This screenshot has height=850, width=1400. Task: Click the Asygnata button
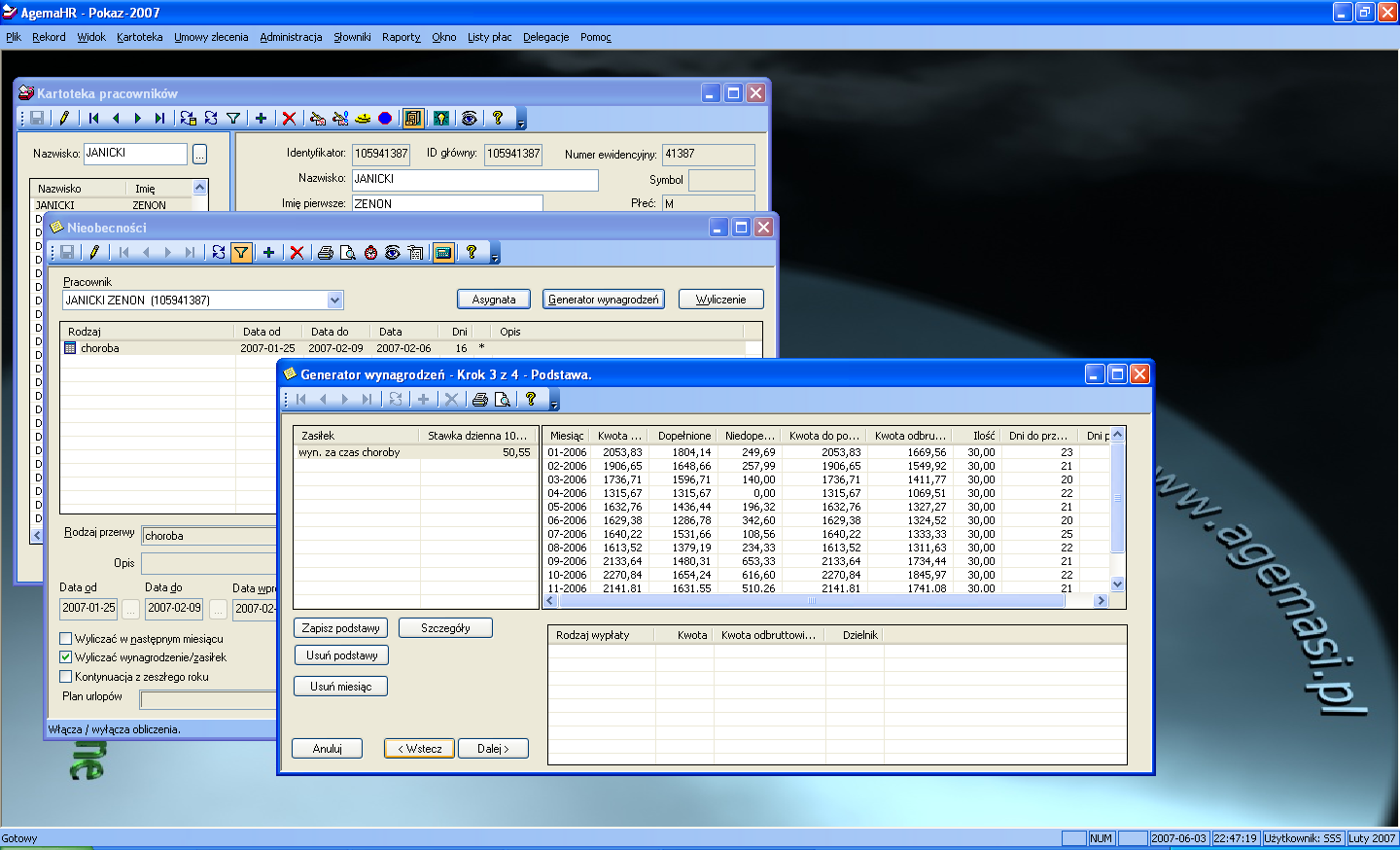tap(494, 300)
